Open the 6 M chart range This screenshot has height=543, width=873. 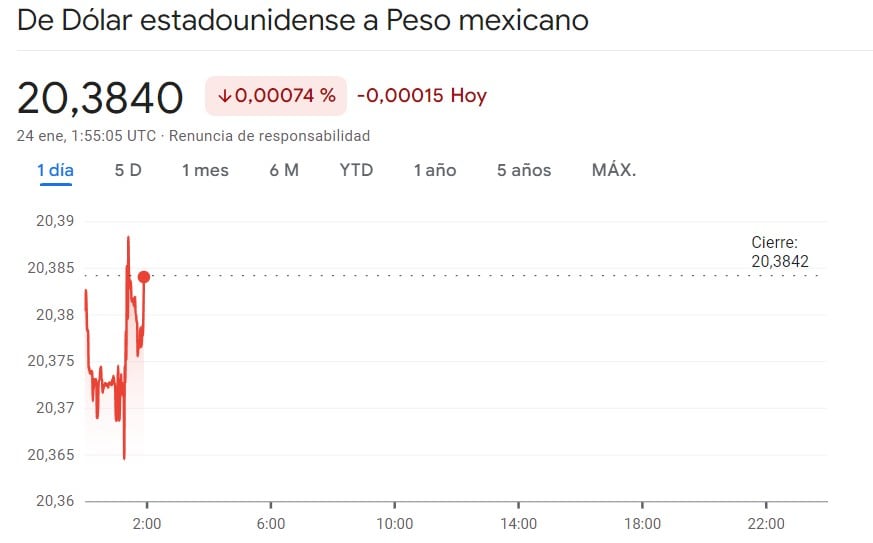(x=284, y=170)
